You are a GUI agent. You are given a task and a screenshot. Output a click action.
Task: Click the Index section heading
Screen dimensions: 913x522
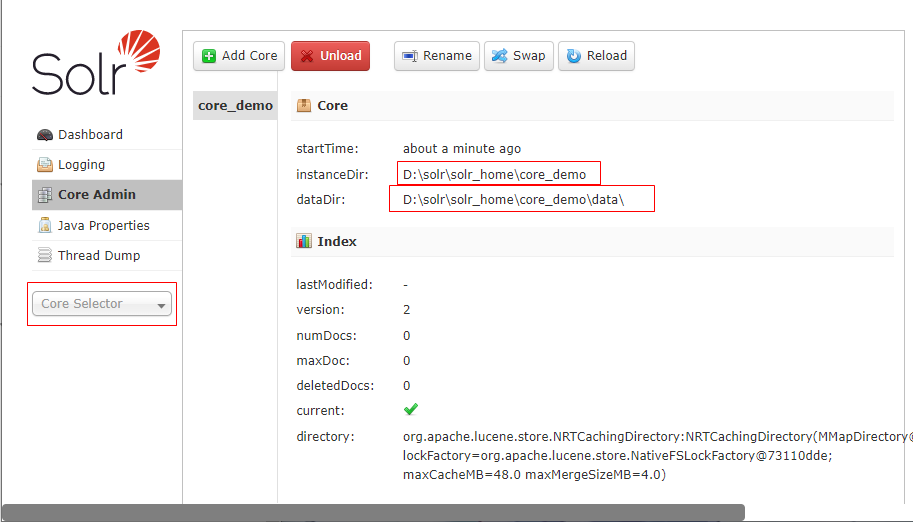(x=337, y=241)
